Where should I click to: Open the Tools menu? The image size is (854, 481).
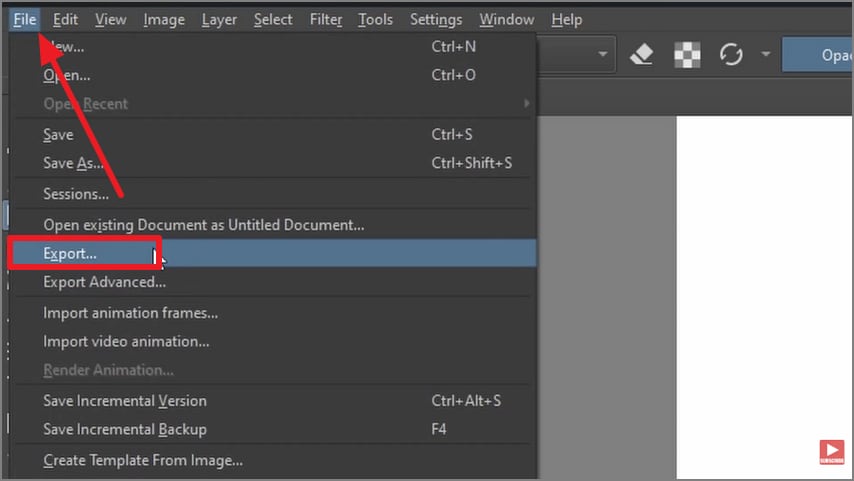pyautogui.click(x=375, y=20)
